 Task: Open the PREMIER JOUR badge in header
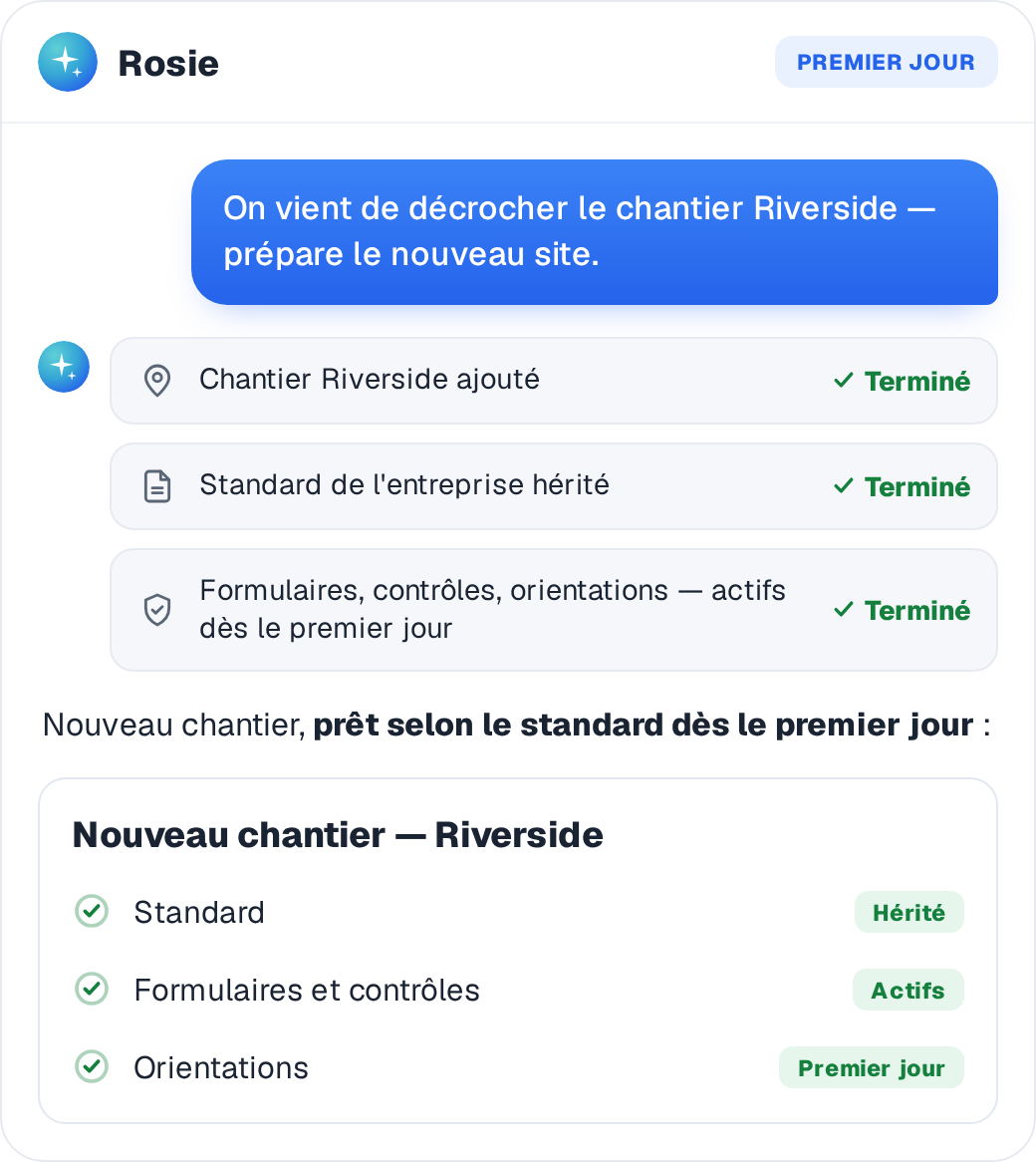point(886,62)
